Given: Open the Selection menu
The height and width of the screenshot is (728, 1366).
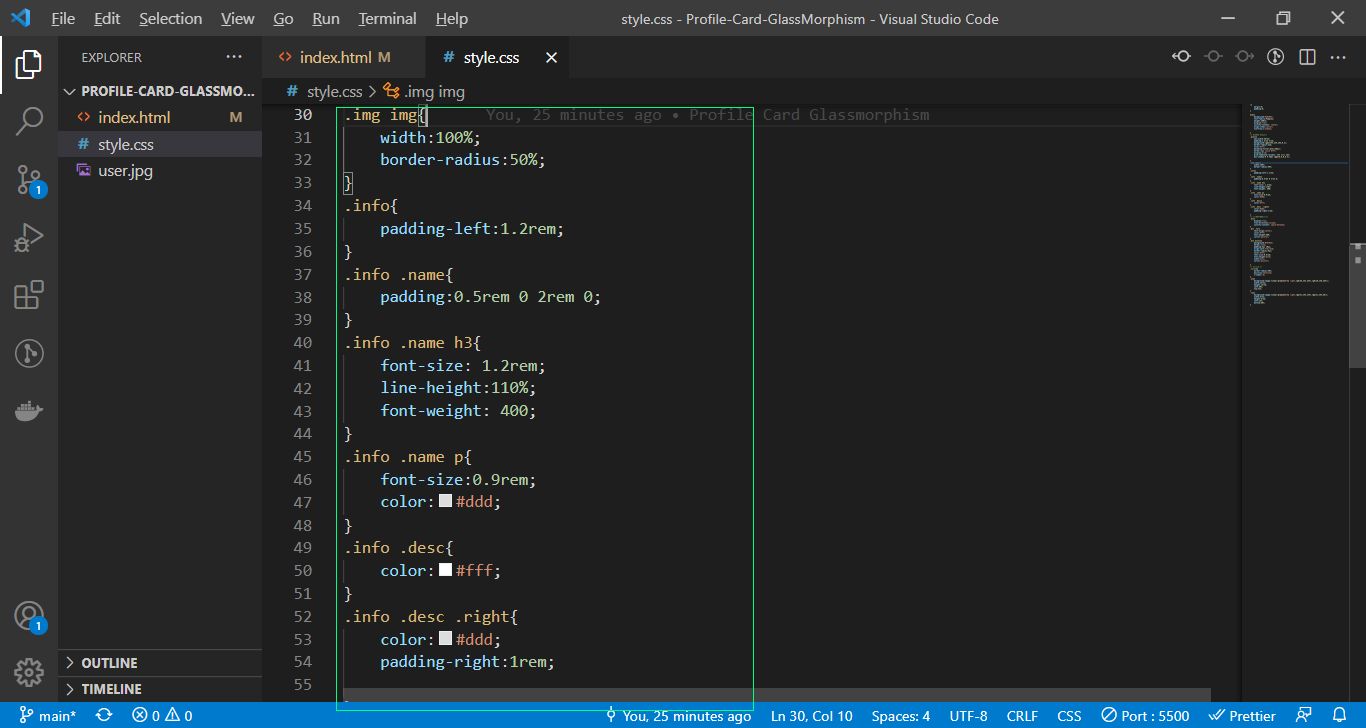Looking at the screenshot, I should pyautogui.click(x=170, y=19).
